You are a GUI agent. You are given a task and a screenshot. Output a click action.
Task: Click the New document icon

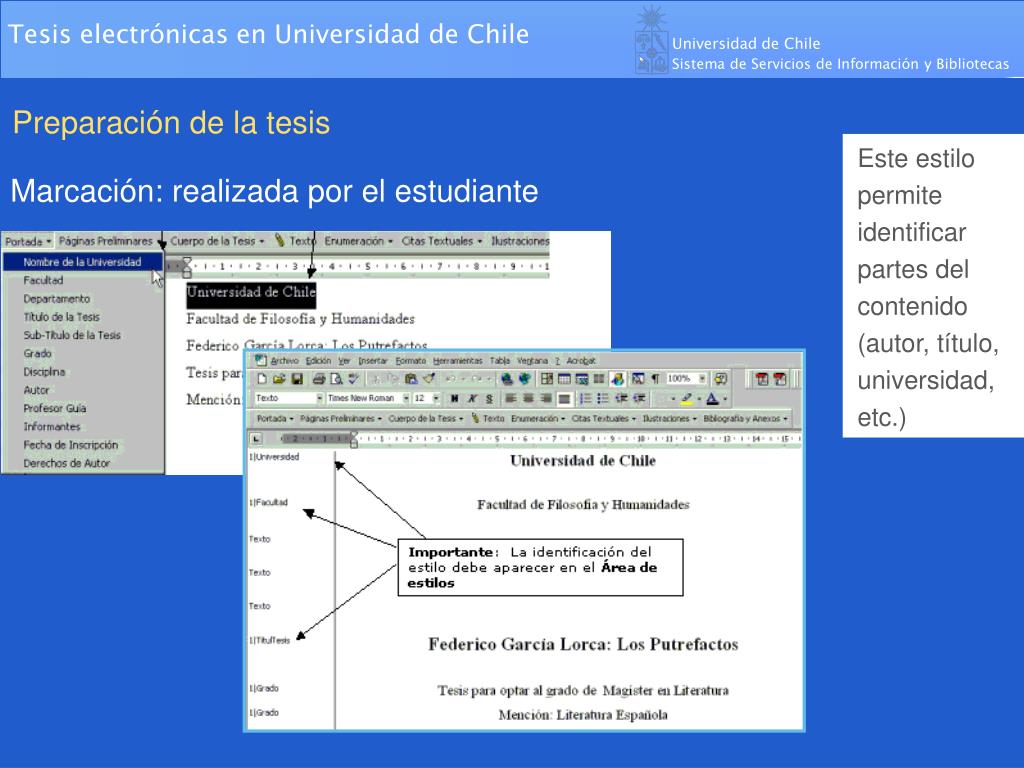point(262,379)
